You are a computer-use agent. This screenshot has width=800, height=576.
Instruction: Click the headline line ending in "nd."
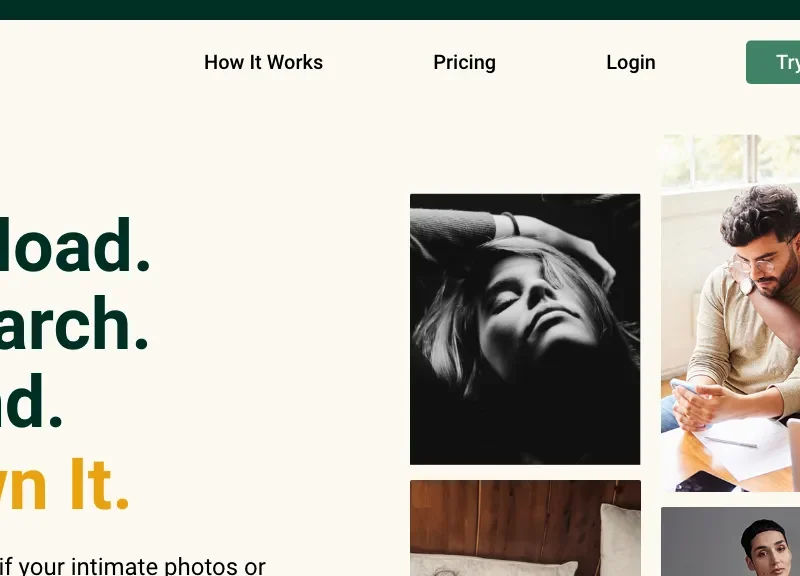point(31,402)
